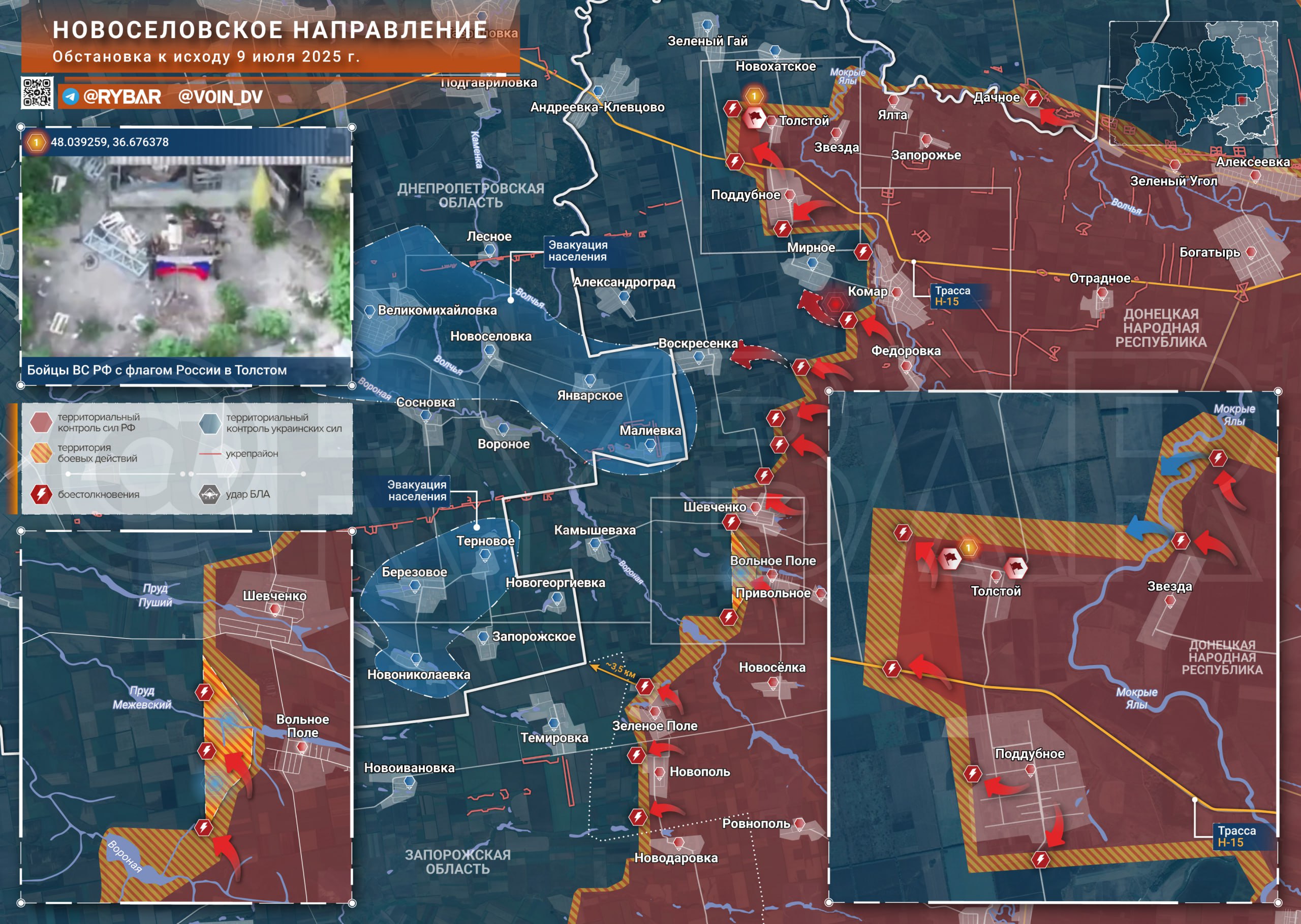Click the clash icon above Зеленое Поле
This screenshot has width=1301, height=924.
[x=644, y=687]
